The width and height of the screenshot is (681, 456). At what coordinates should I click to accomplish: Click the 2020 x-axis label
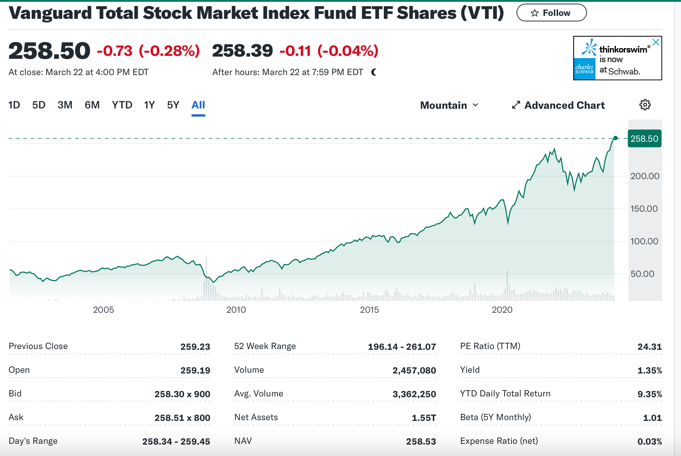click(x=502, y=310)
